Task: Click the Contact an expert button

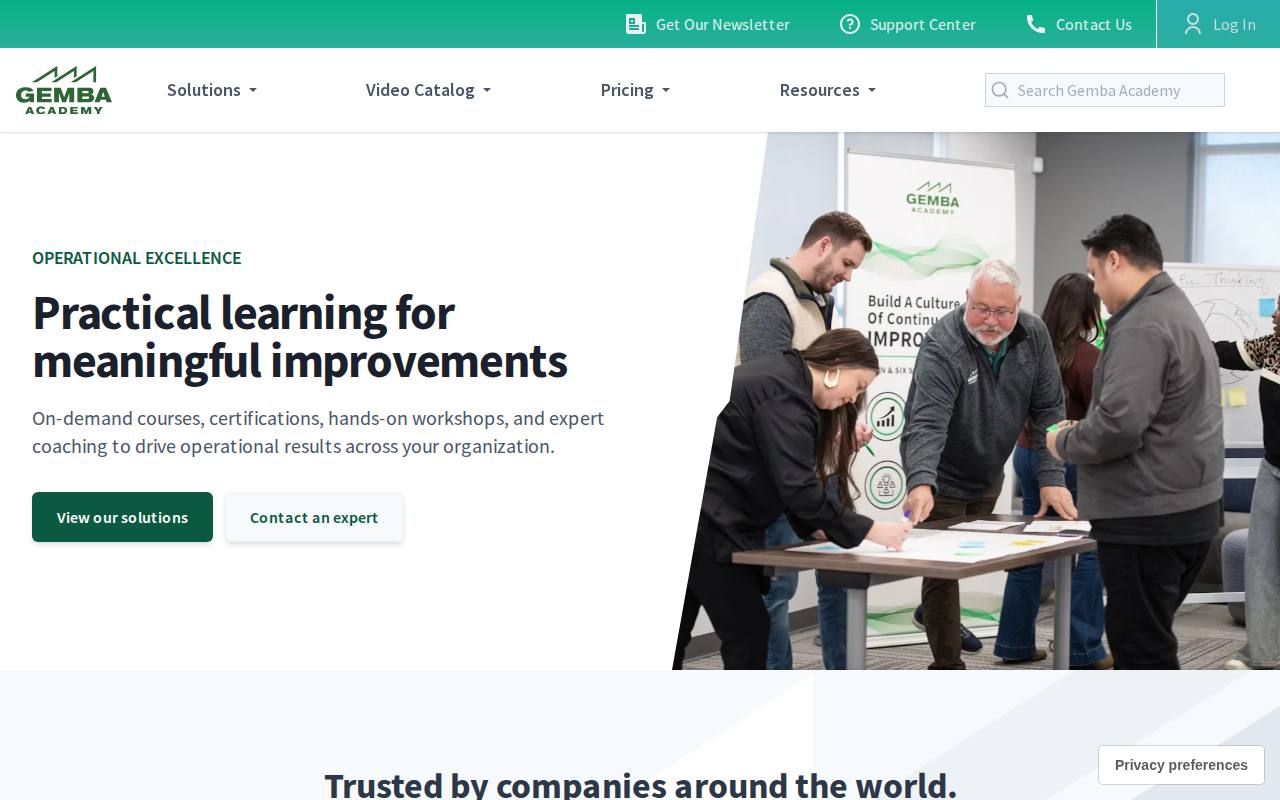Action: [314, 517]
